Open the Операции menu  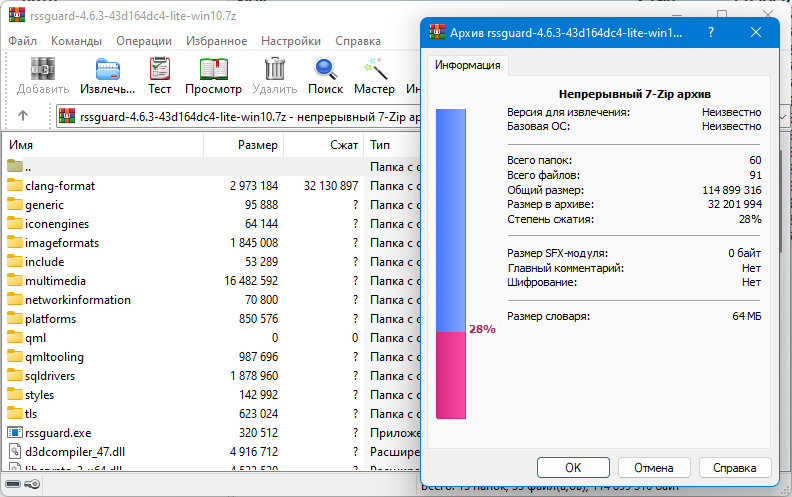[x=144, y=41]
